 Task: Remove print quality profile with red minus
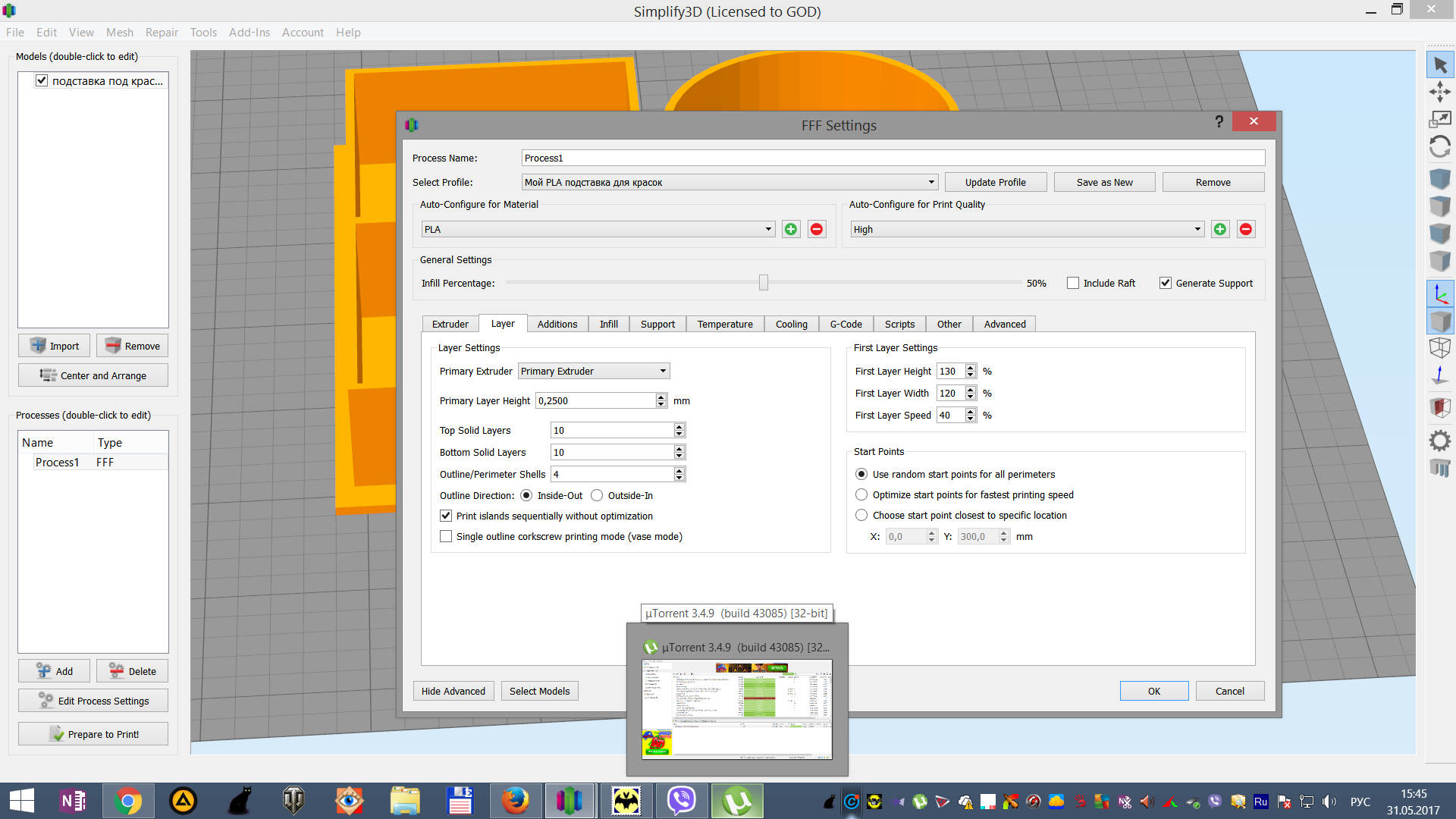[1246, 229]
